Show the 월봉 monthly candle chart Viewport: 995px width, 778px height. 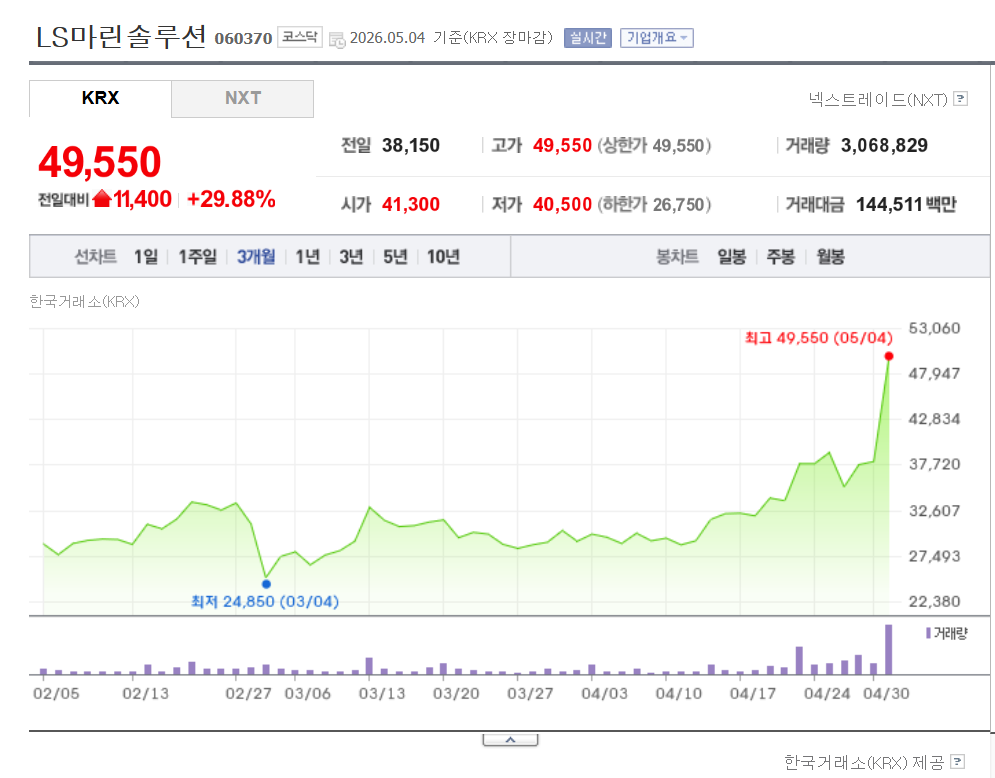830,257
